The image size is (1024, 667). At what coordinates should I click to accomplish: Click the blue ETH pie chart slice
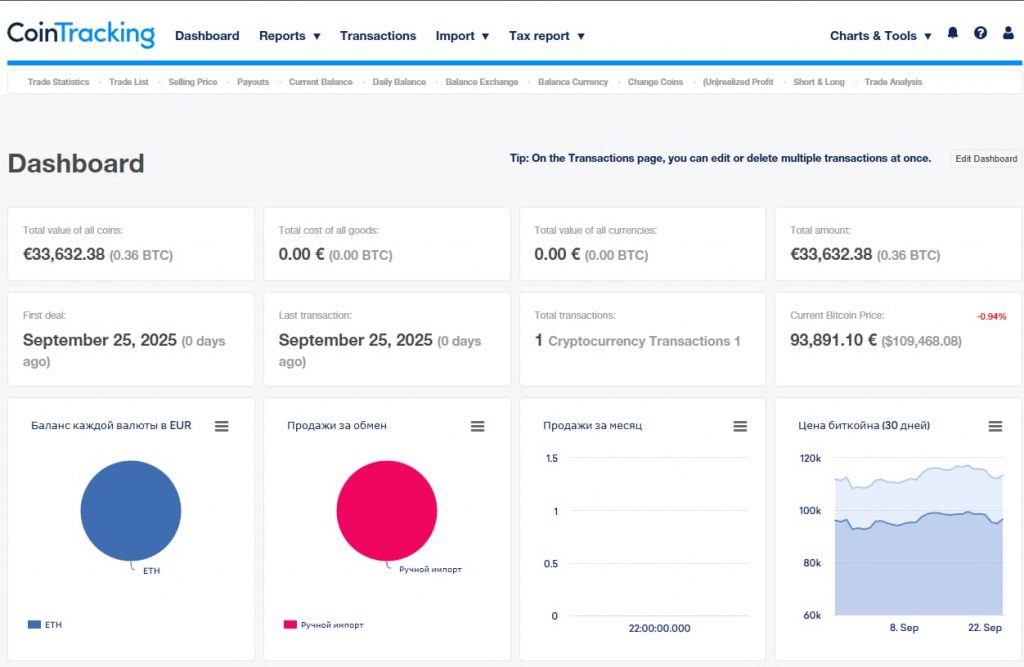coord(130,510)
